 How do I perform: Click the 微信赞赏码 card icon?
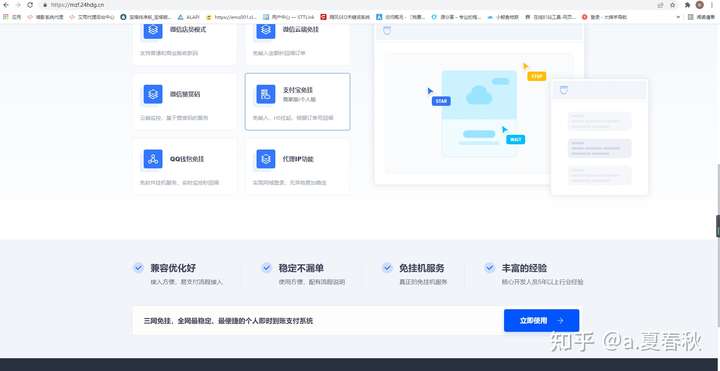tap(153, 94)
